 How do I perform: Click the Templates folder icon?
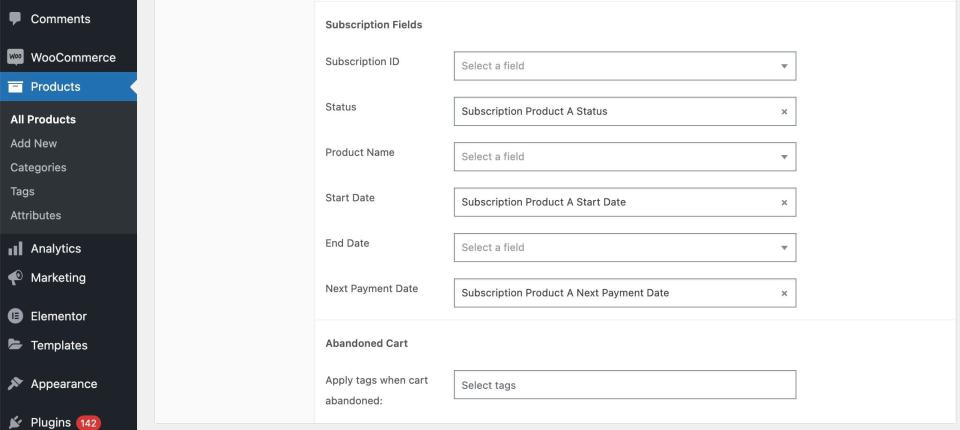[15, 345]
